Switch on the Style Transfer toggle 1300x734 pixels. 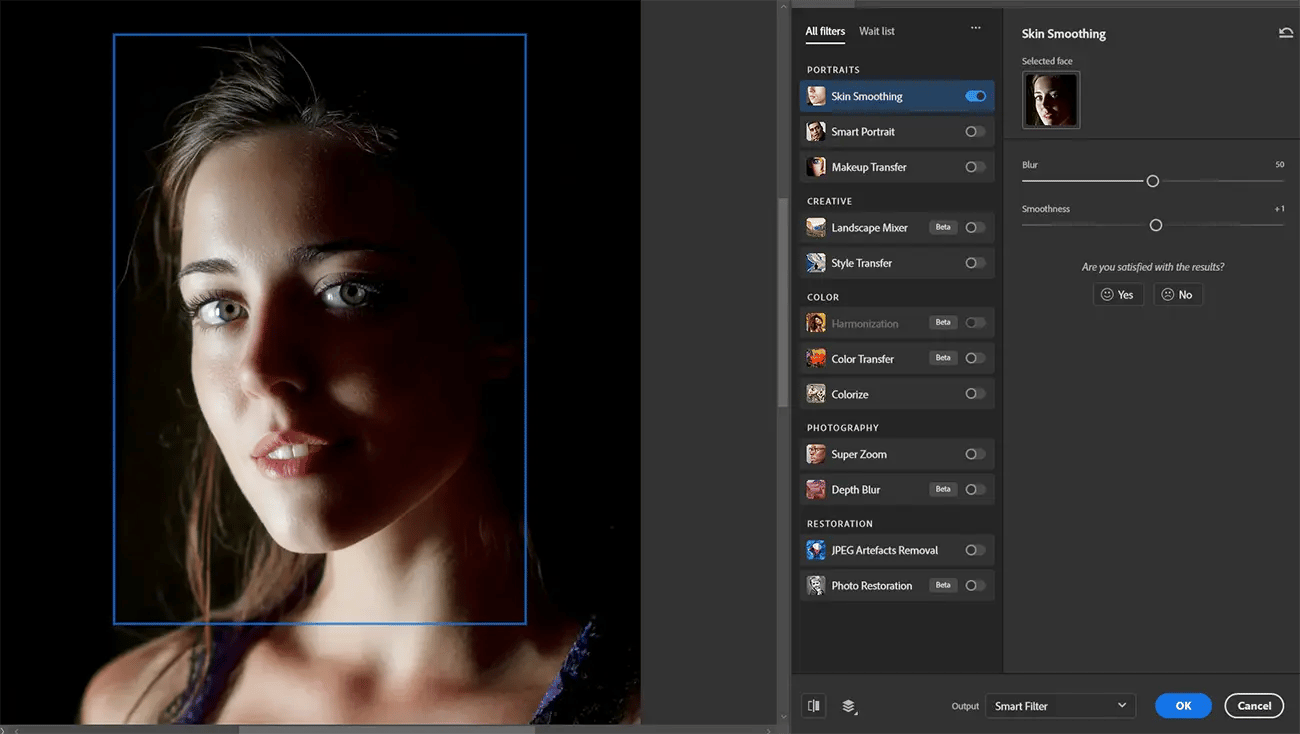(x=975, y=263)
